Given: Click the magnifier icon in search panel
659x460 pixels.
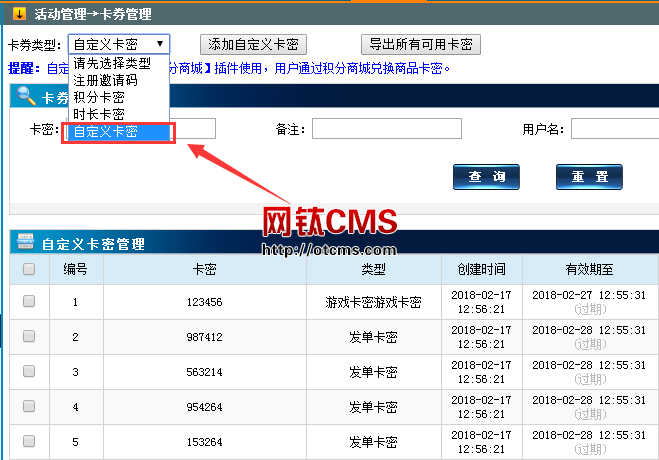Looking at the screenshot, I should coord(26,96).
